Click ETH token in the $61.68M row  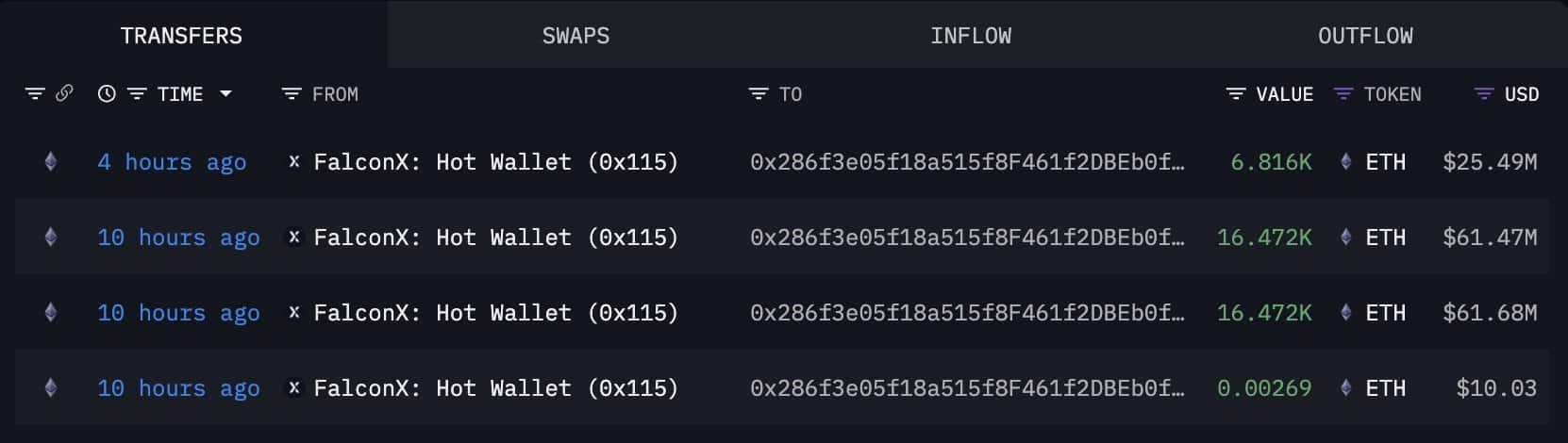(x=1385, y=313)
